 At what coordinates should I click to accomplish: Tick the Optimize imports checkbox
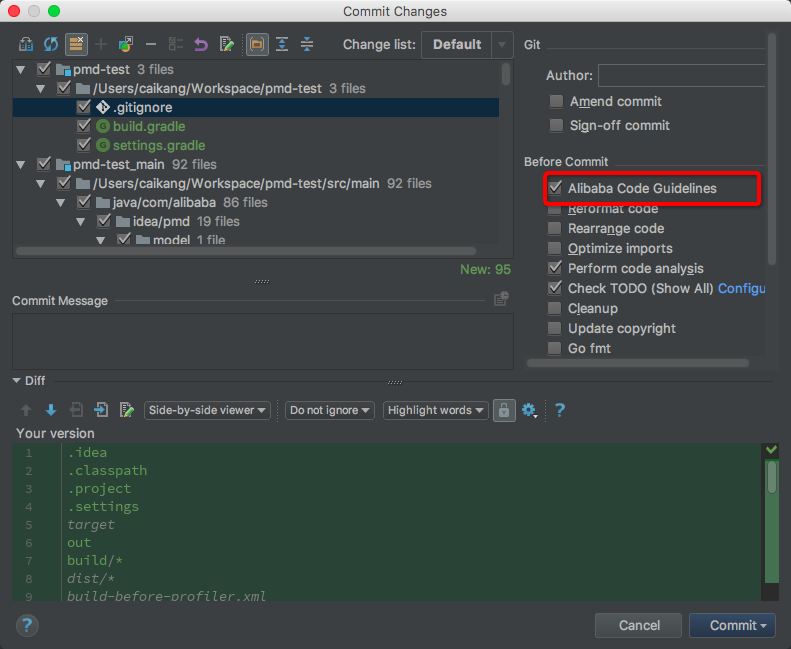click(555, 249)
